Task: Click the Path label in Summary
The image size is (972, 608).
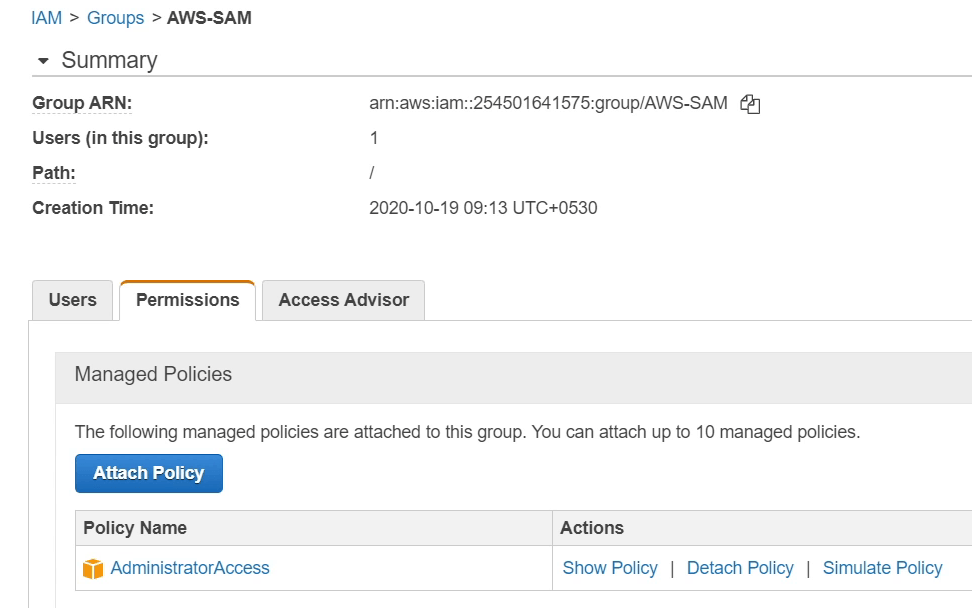Action: 54,173
